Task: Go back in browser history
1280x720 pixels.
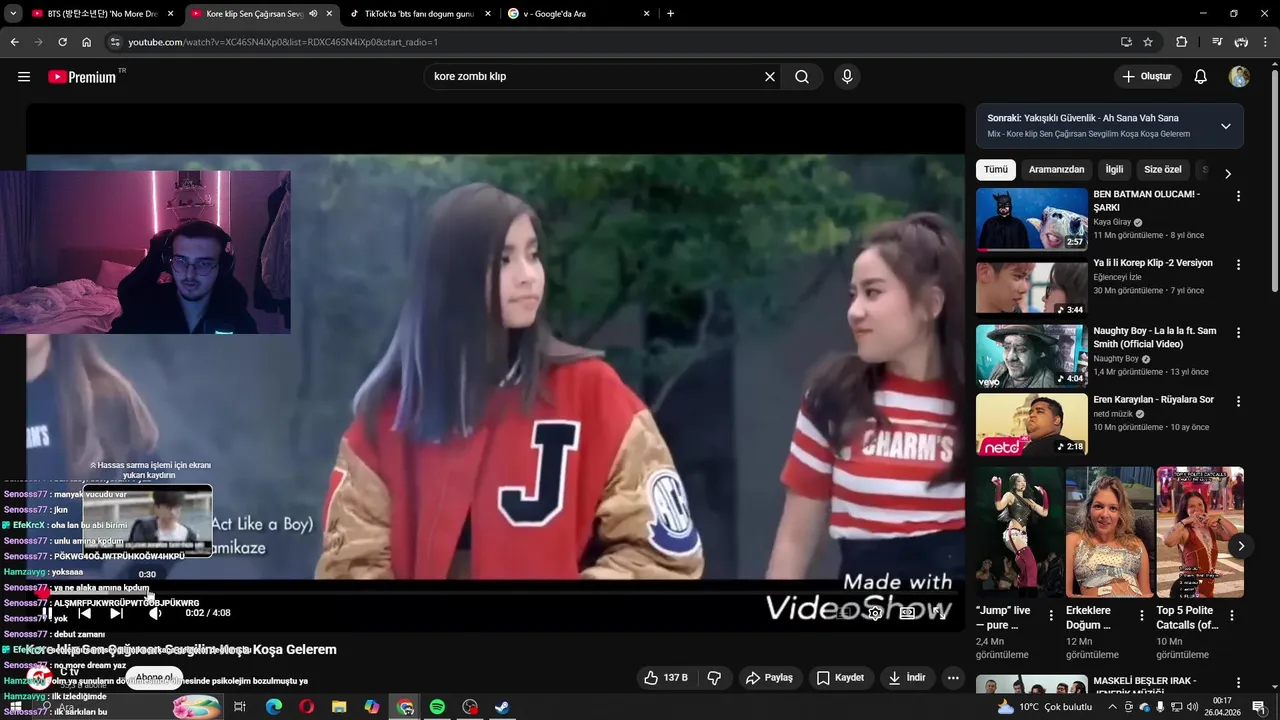Action: 14,42
